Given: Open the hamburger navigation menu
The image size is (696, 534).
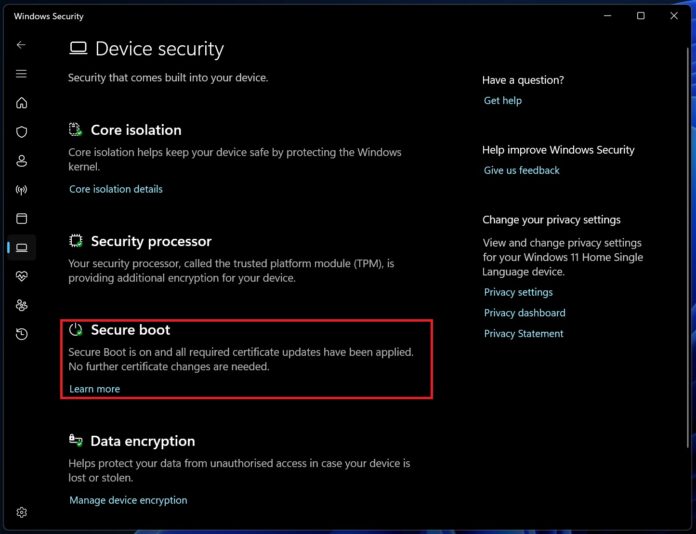Looking at the screenshot, I should (21, 74).
